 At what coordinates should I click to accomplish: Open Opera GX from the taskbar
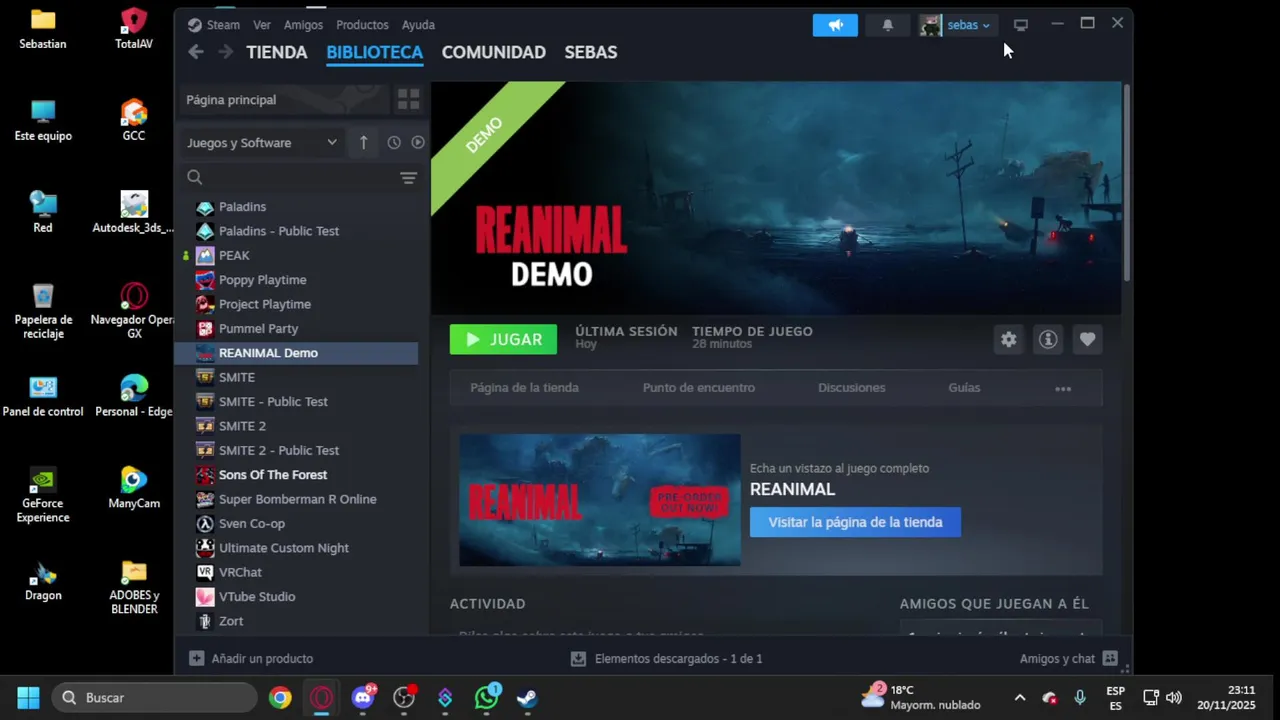[322, 698]
